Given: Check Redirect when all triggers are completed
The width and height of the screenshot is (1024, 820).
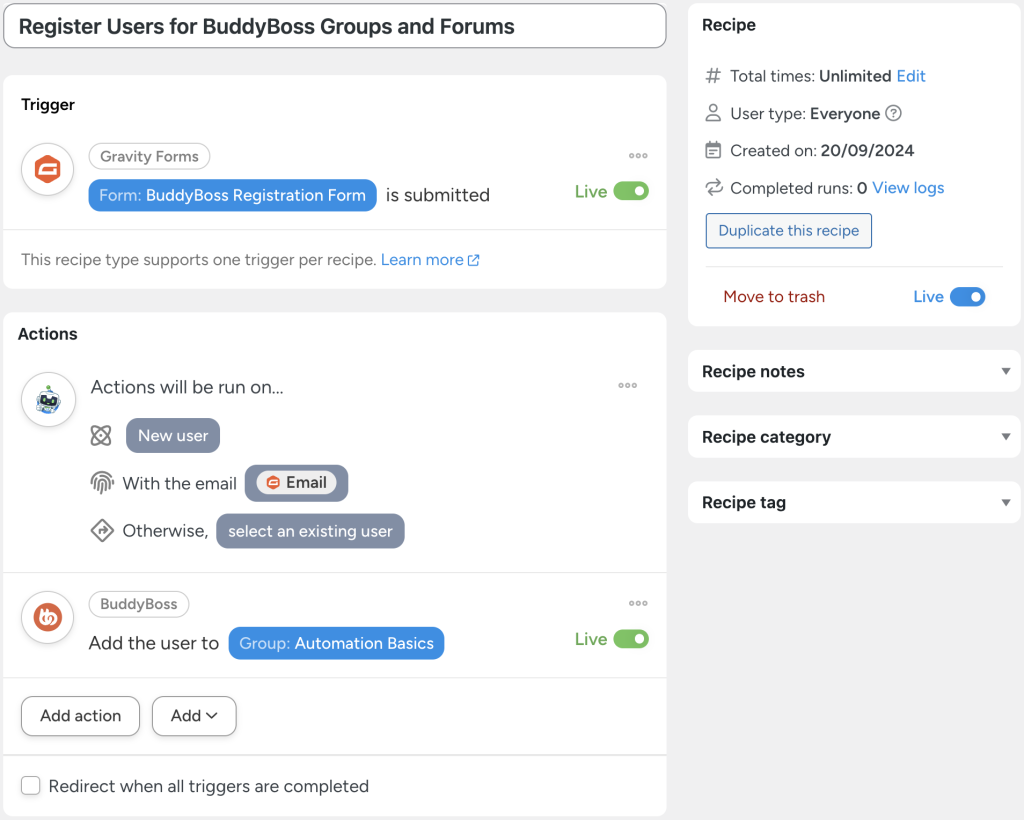Looking at the screenshot, I should [30, 786].
